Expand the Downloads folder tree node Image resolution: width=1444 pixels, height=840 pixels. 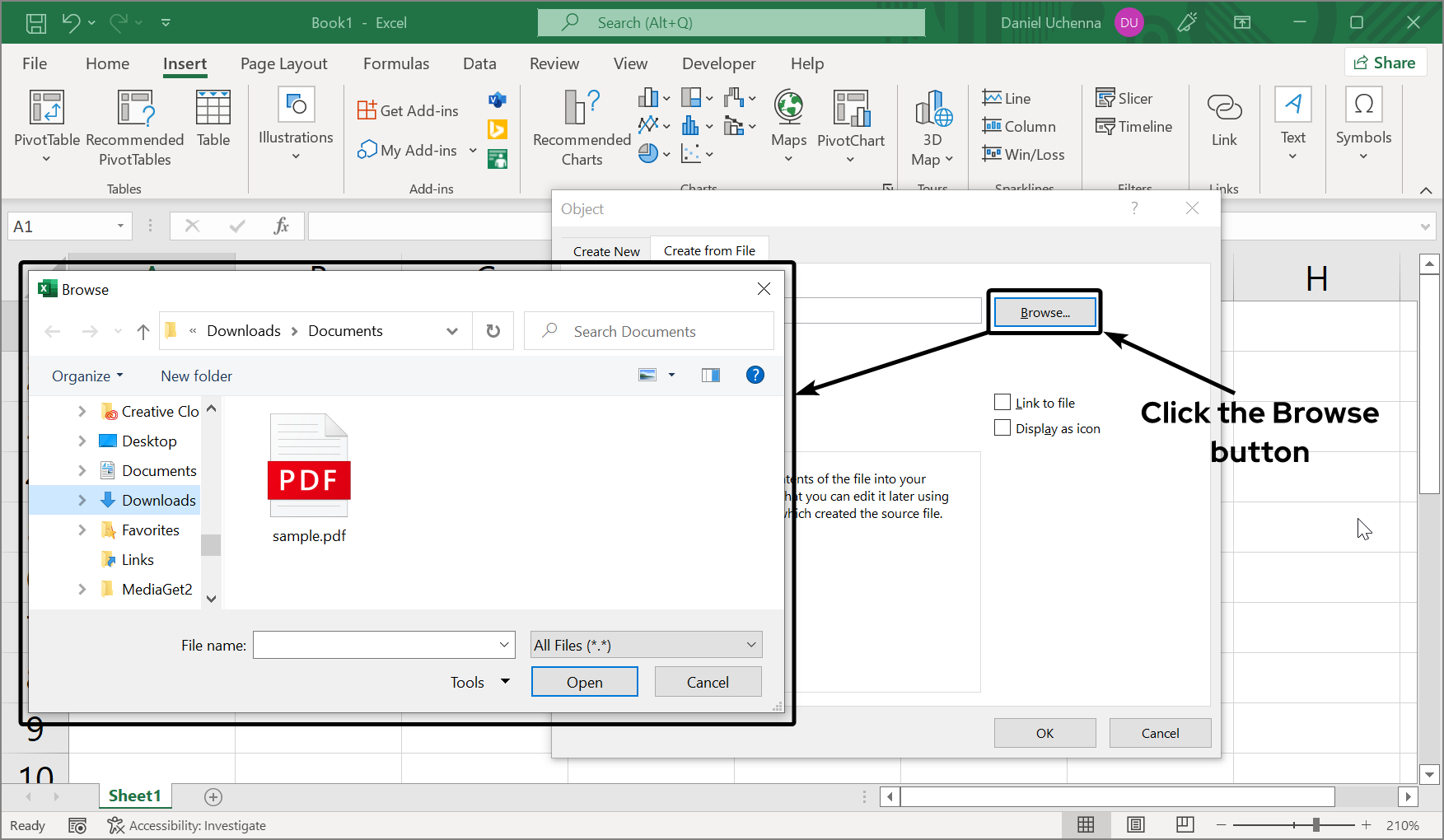(82, 500)
